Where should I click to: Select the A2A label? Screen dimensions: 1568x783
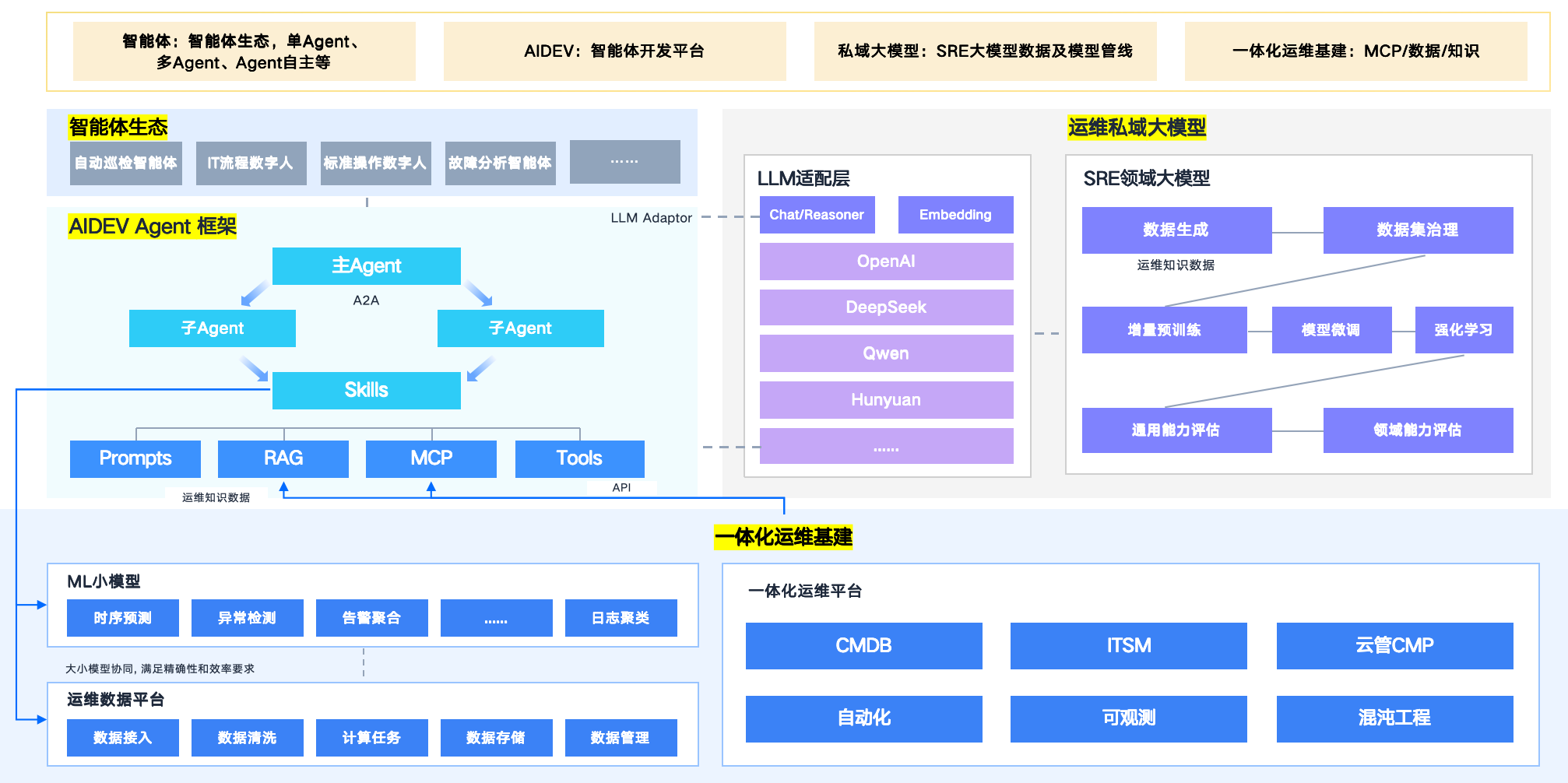click(x=366, y=300)
